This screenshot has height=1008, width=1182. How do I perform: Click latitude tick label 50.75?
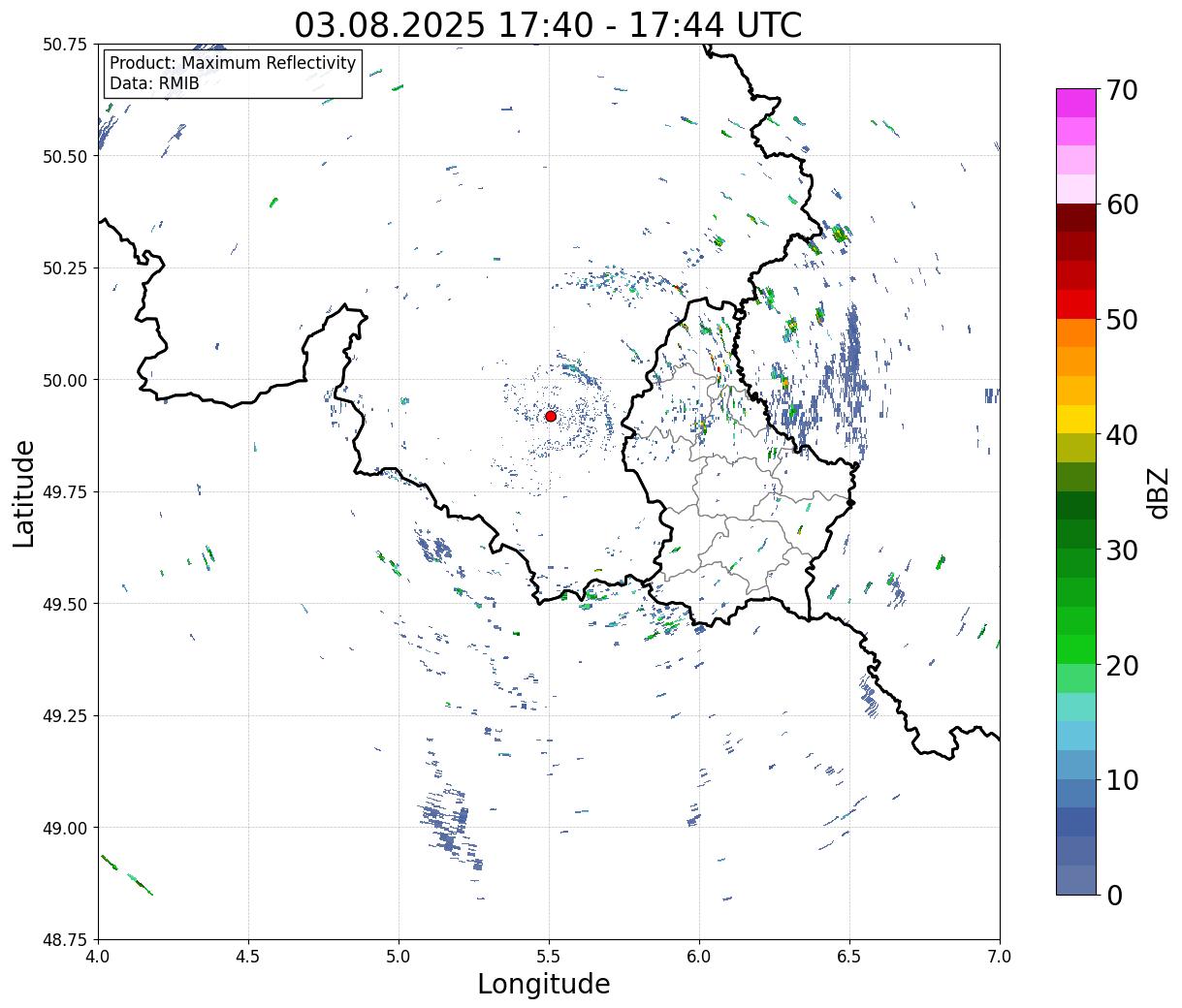click(65, 45)
